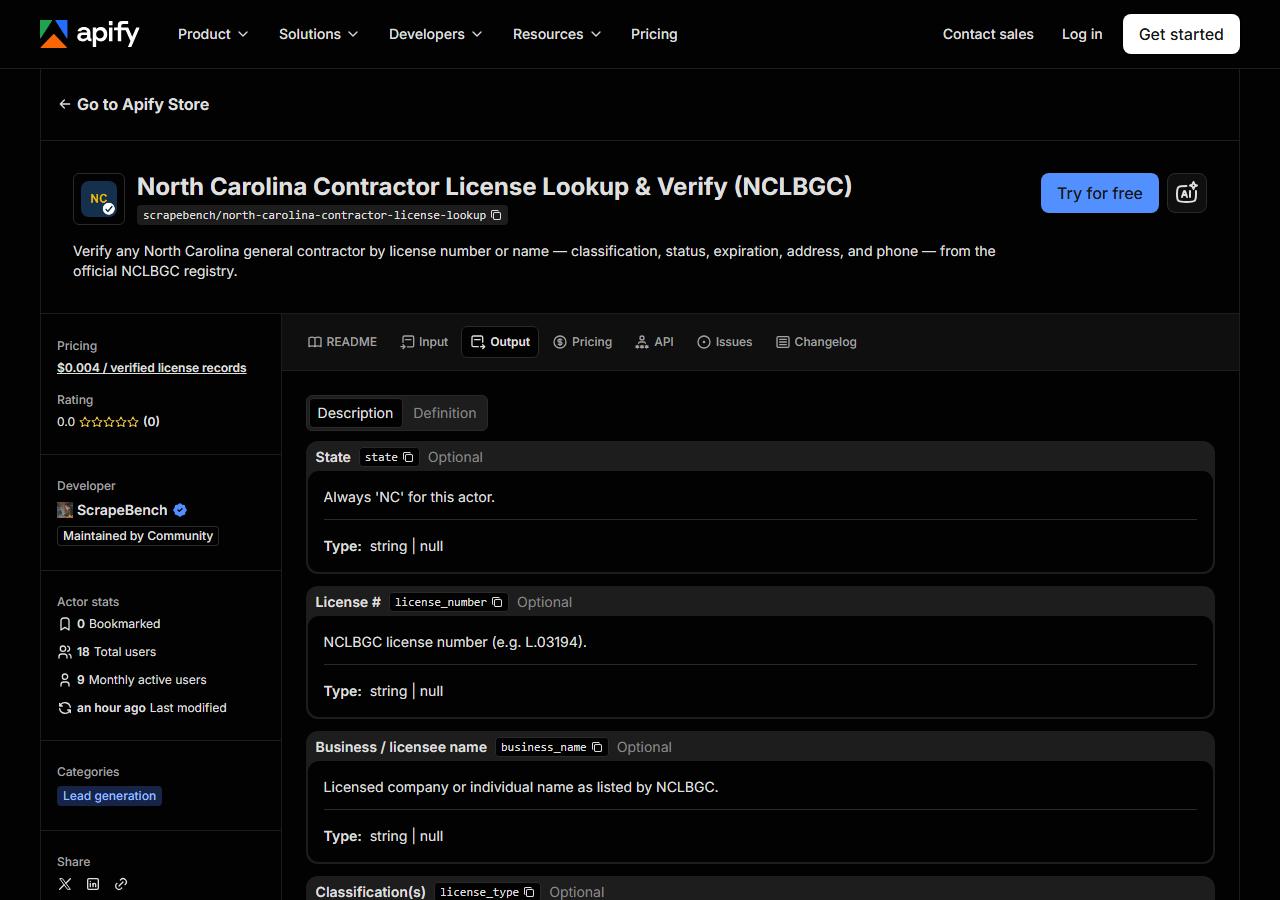1280x900 pixels.
Task: Expand the Solutions menu
Action: (319, 34)
